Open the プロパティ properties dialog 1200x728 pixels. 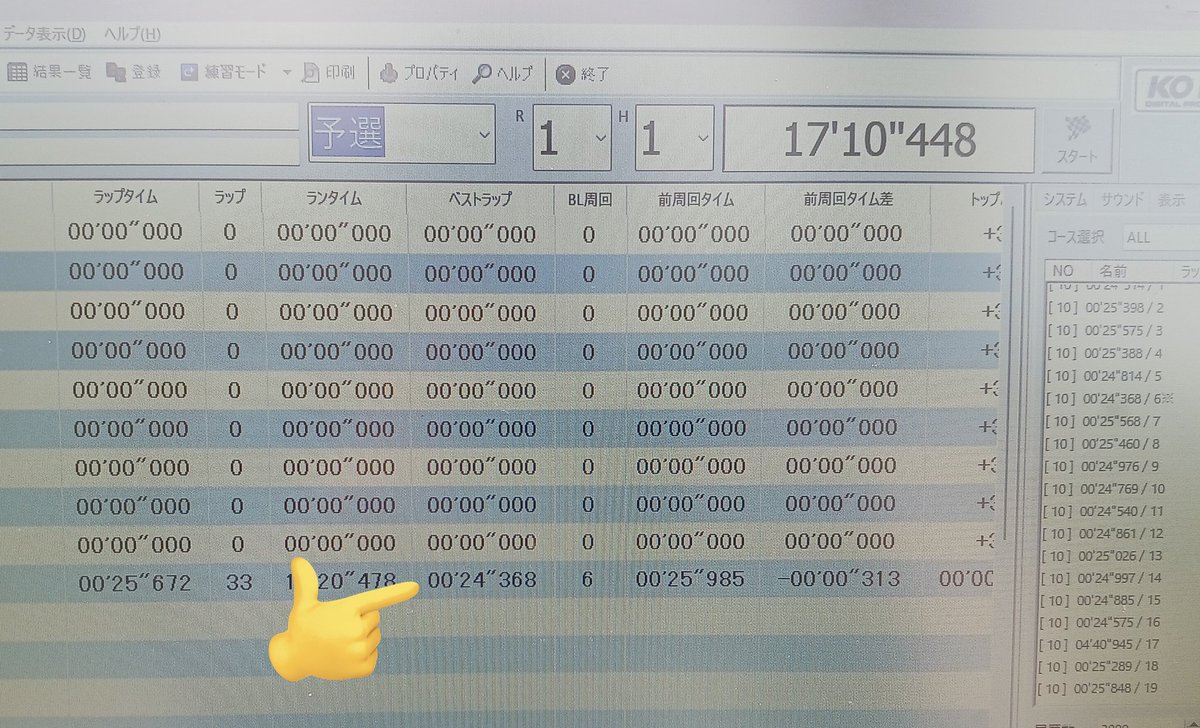pos(420,73)
